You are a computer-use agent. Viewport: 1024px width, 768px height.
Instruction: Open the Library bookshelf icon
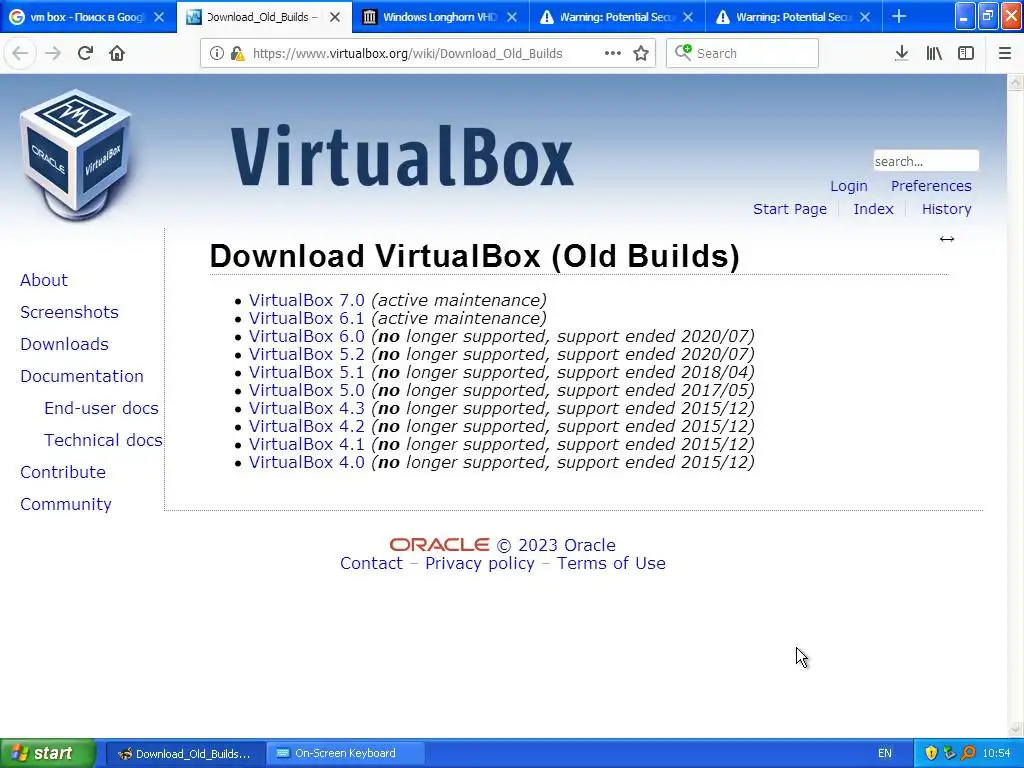coord(934,53)
